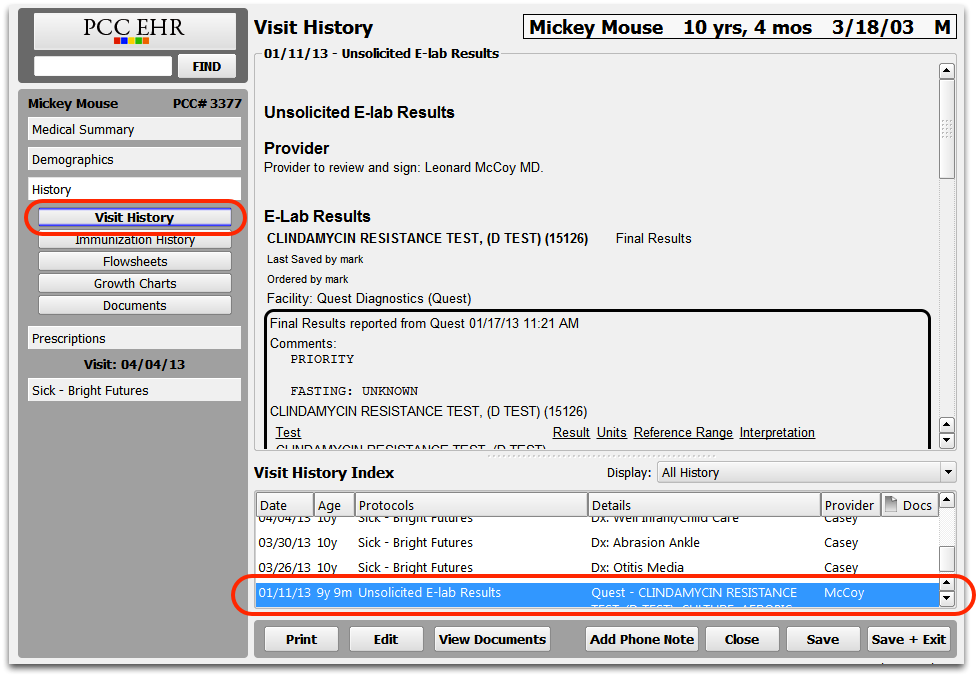The image size is (977, 677).
Task: Open the Sick - Bright Futures visit
Action: pos(134,391)
